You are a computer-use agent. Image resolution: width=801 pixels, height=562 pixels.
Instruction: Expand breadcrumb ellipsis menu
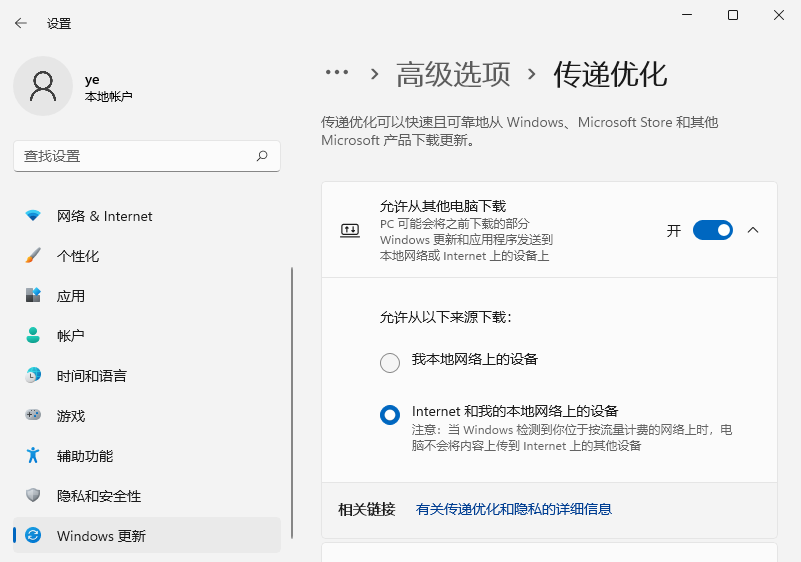click(x=337, y=73)
